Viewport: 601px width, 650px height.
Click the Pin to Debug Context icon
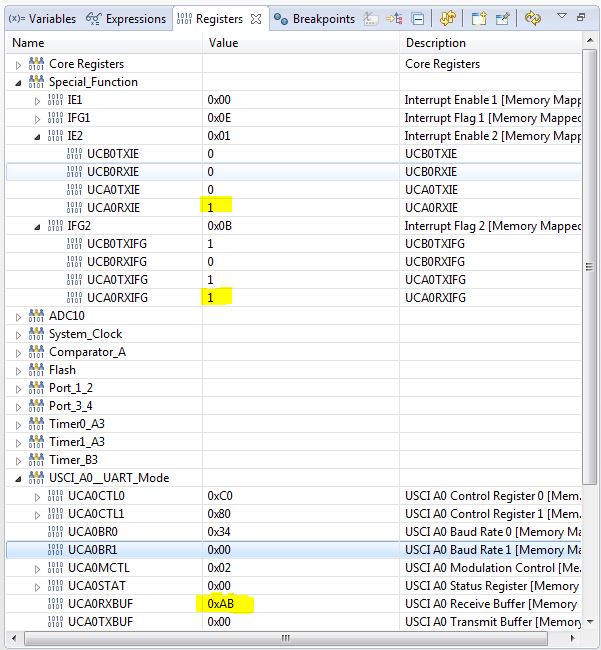[502, 19]
